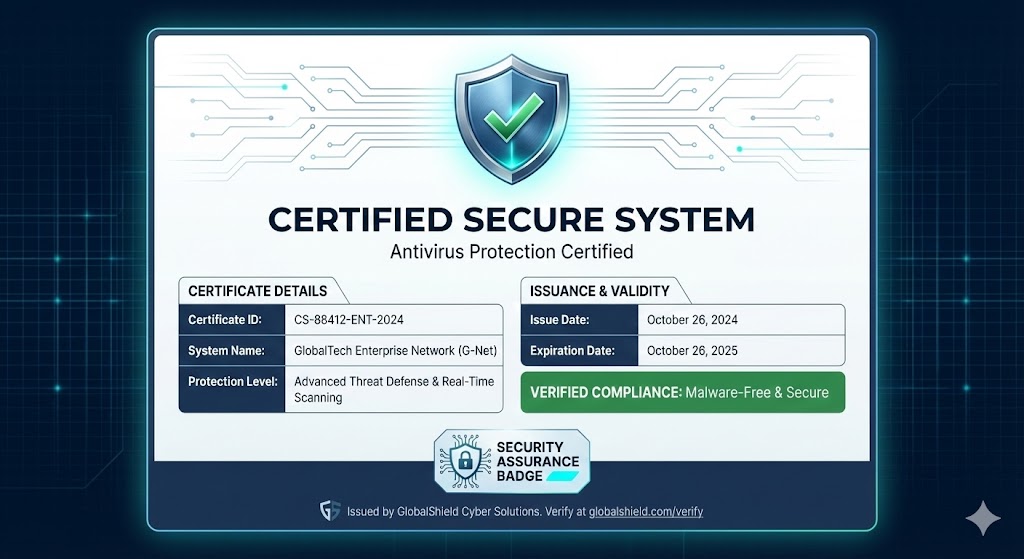Open the globalshield.com/verify link
The height and width of the screenshot is (559, 1024).
pos(646,512)
